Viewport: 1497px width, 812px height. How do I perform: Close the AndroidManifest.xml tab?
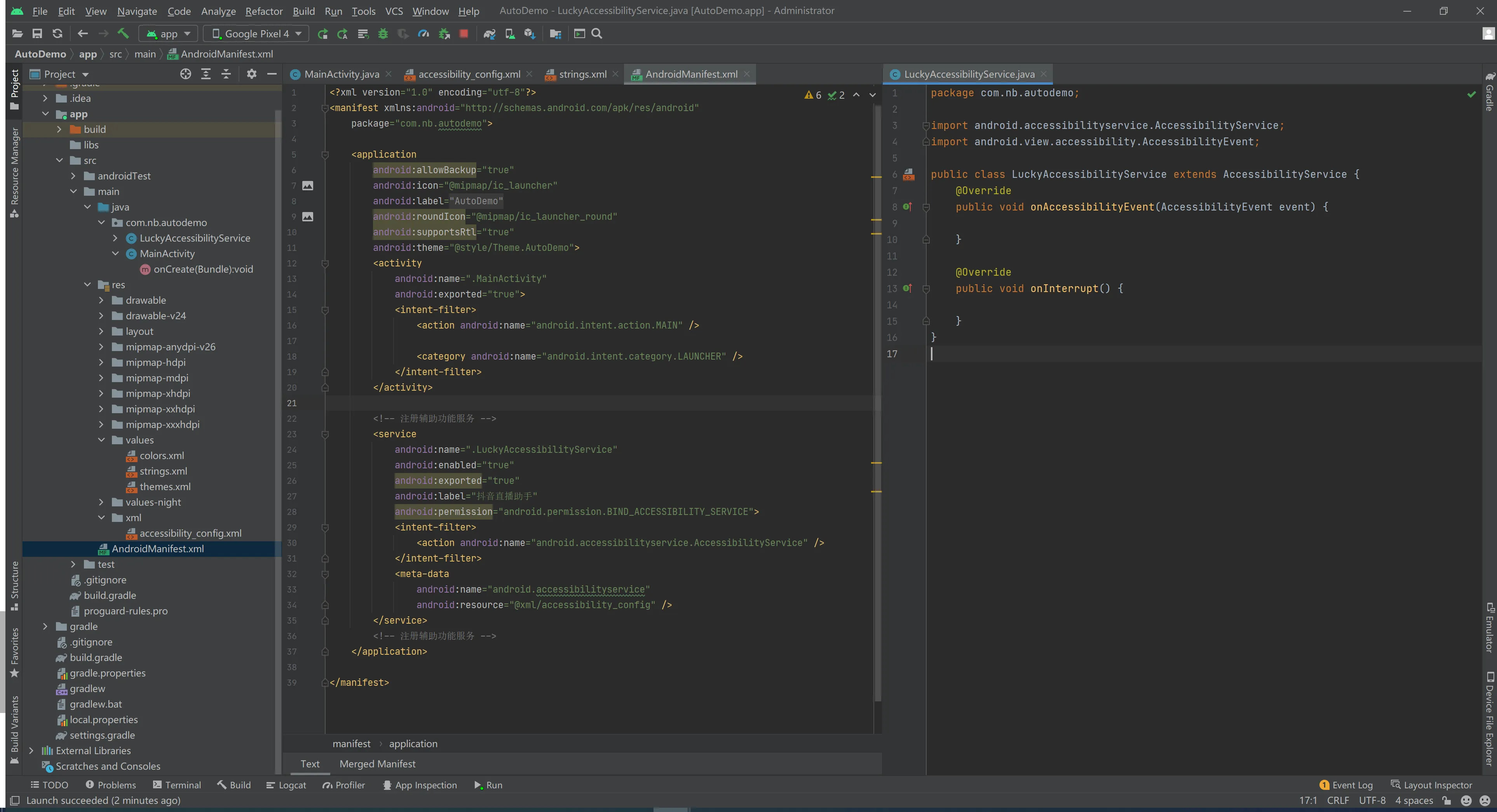click(x=747, y=74)
